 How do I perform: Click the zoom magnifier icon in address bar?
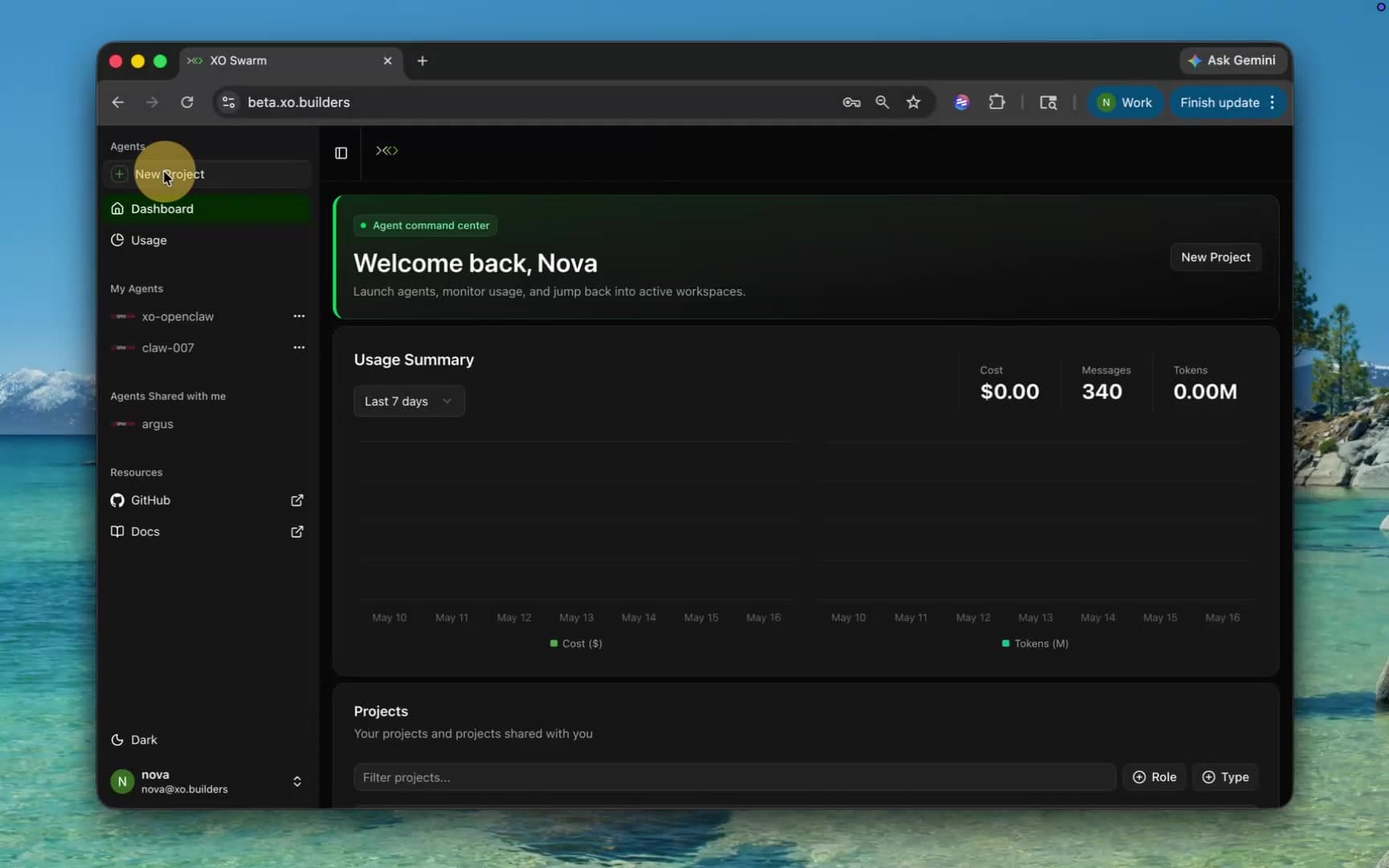point(883,102)
